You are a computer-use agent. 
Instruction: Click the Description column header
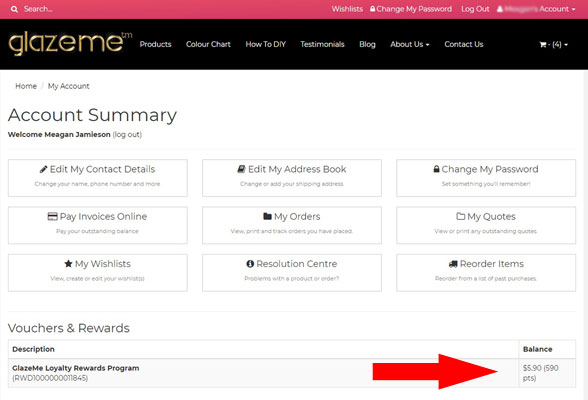pyautogui.click(x=33, y=349)
